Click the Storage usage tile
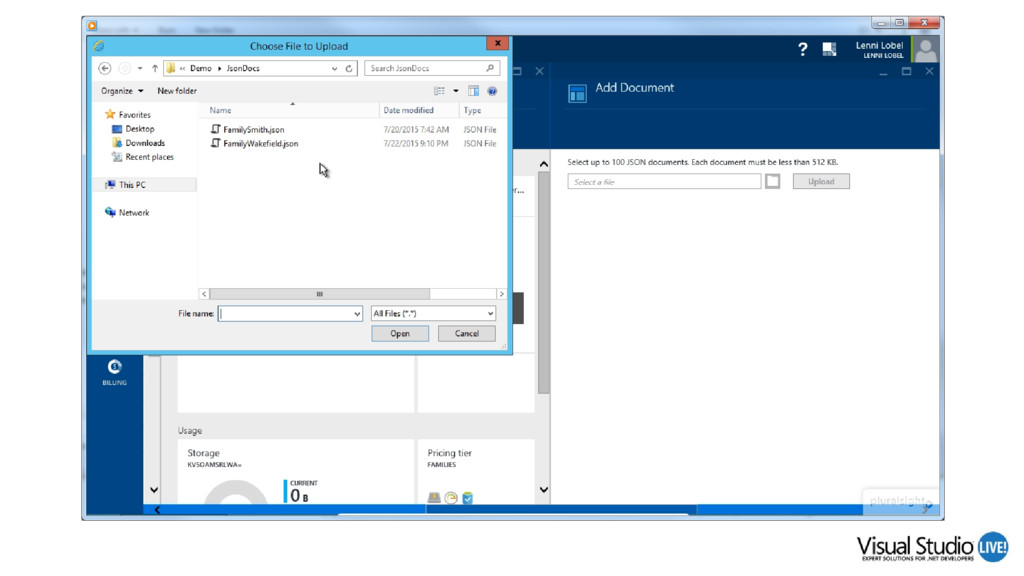Image resolution: width=1024 pixels, height=576 pixels. point(296,472)
